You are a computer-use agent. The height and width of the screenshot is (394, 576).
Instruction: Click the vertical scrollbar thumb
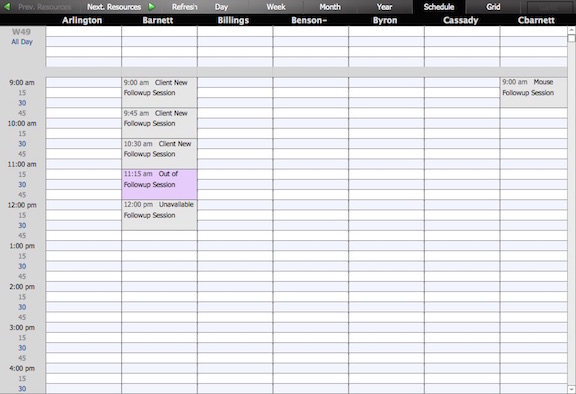click(x=571, y=38)
